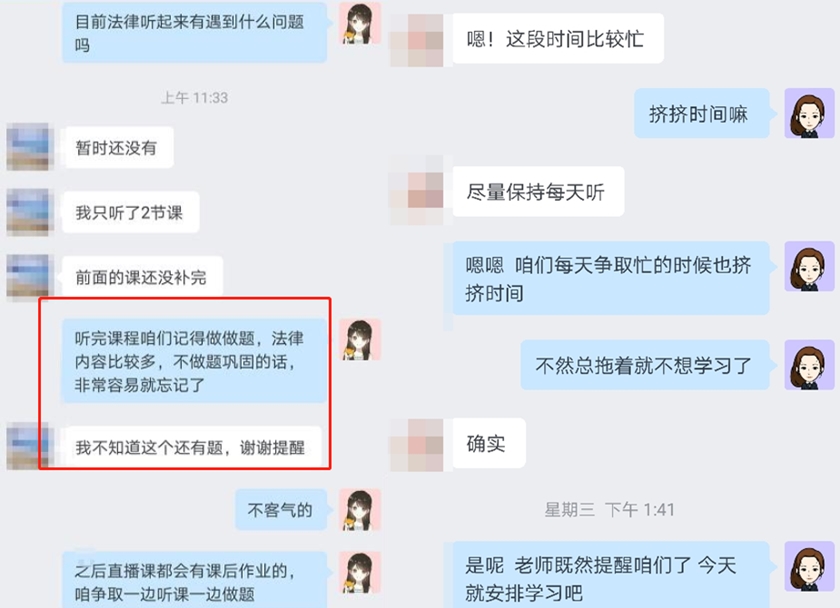Select '我不知道这个还有题，谢谢提醒' message

tap(192, 447)
